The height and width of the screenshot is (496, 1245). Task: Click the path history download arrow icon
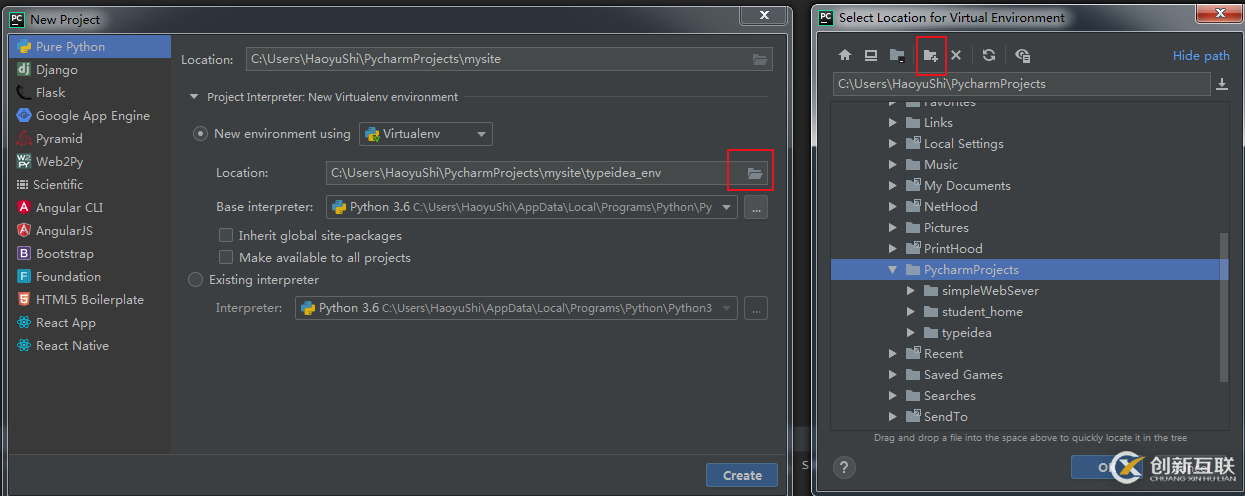click(x=1221, y=84)
